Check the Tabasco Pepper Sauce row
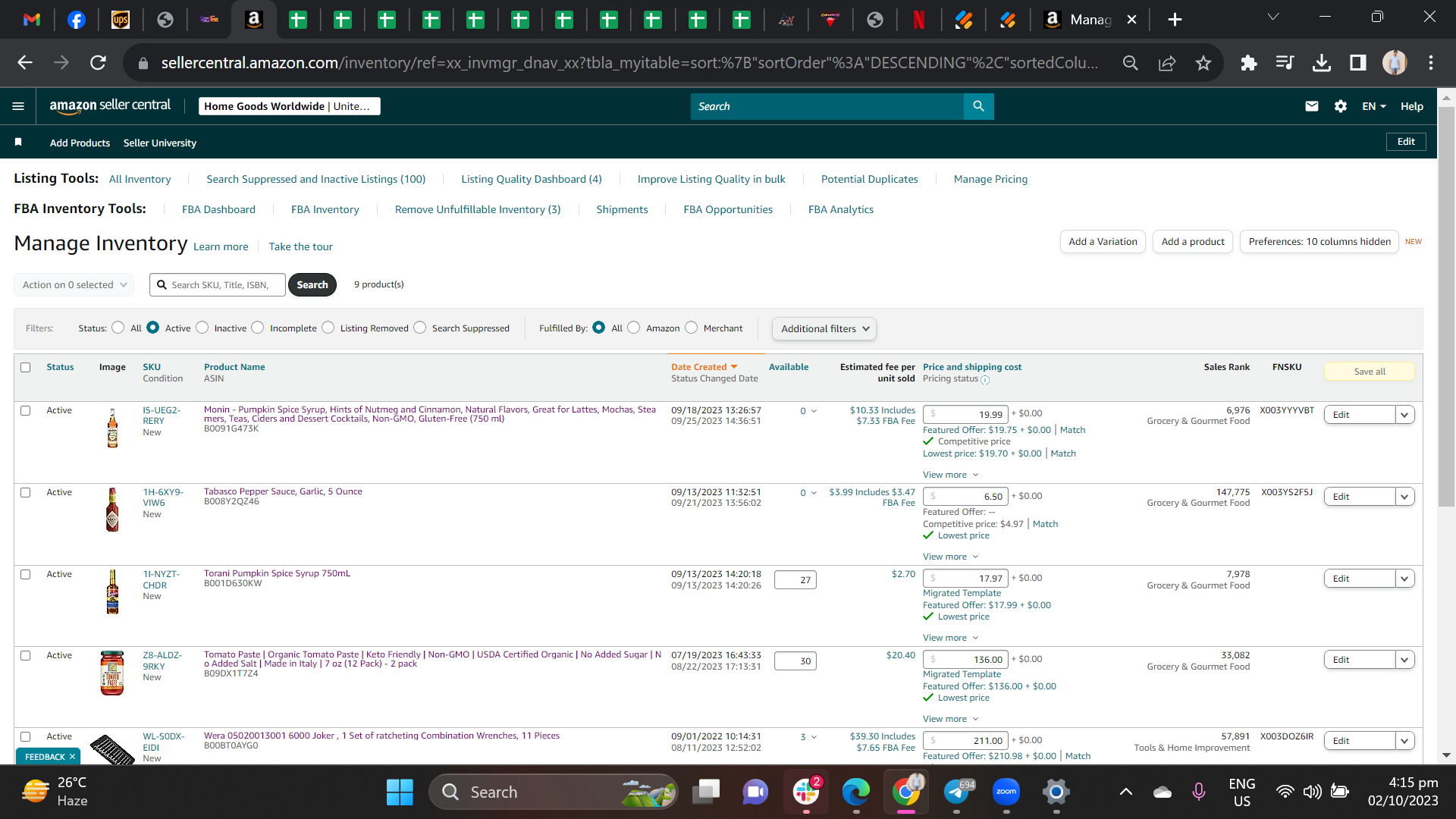The width and height of the screenshot is (1456, 819). click(25, 492)
